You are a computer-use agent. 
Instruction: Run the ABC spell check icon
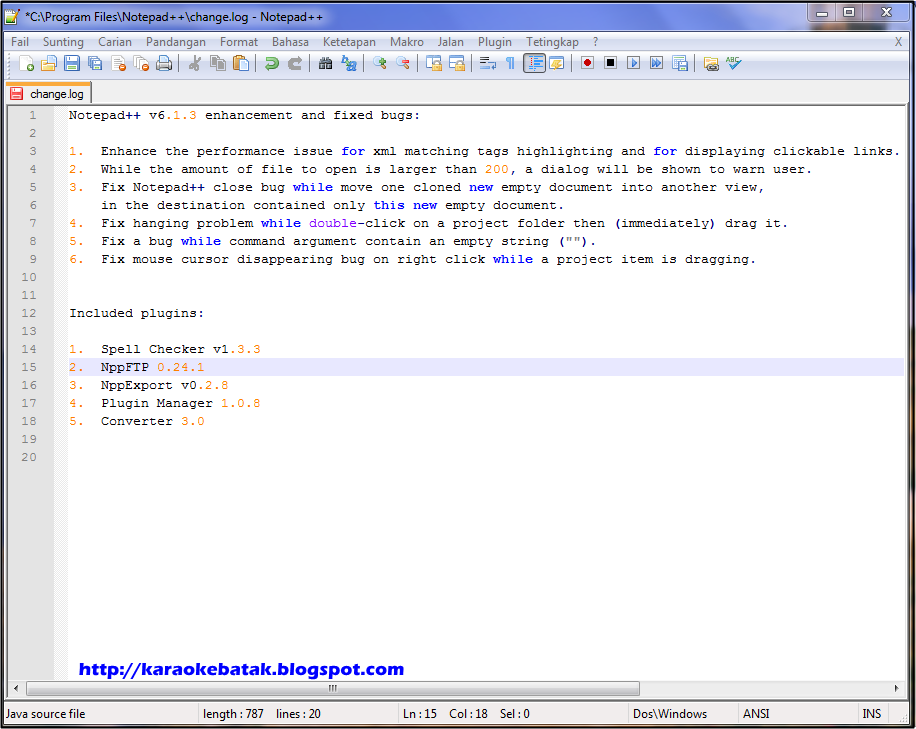(x=734, y=63)
